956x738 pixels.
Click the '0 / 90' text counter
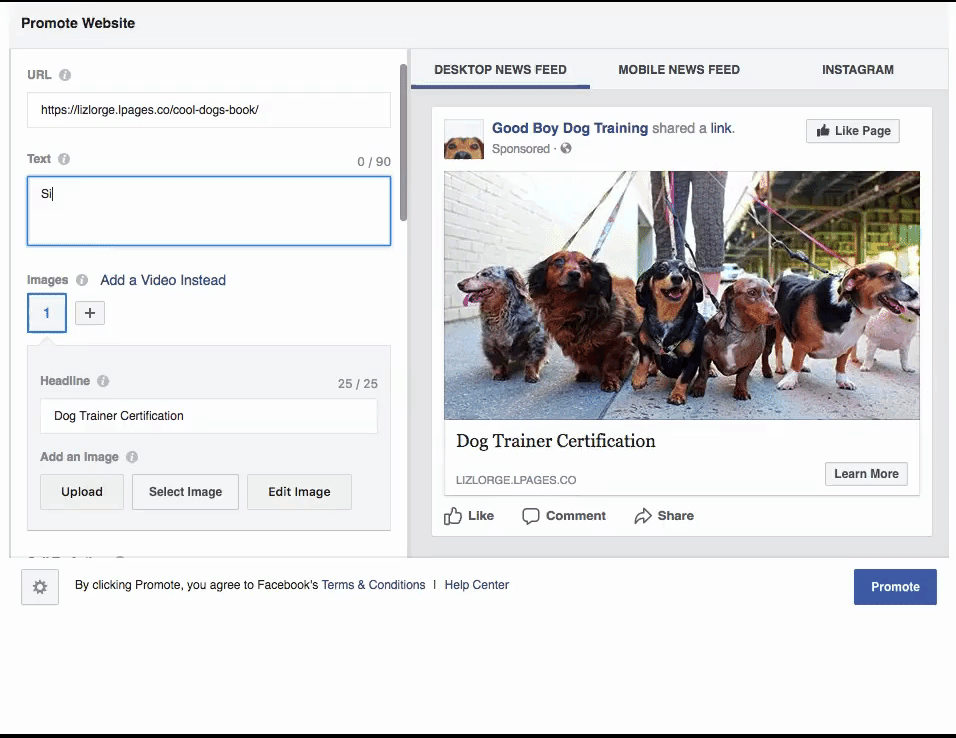click(x=374, y=162)
